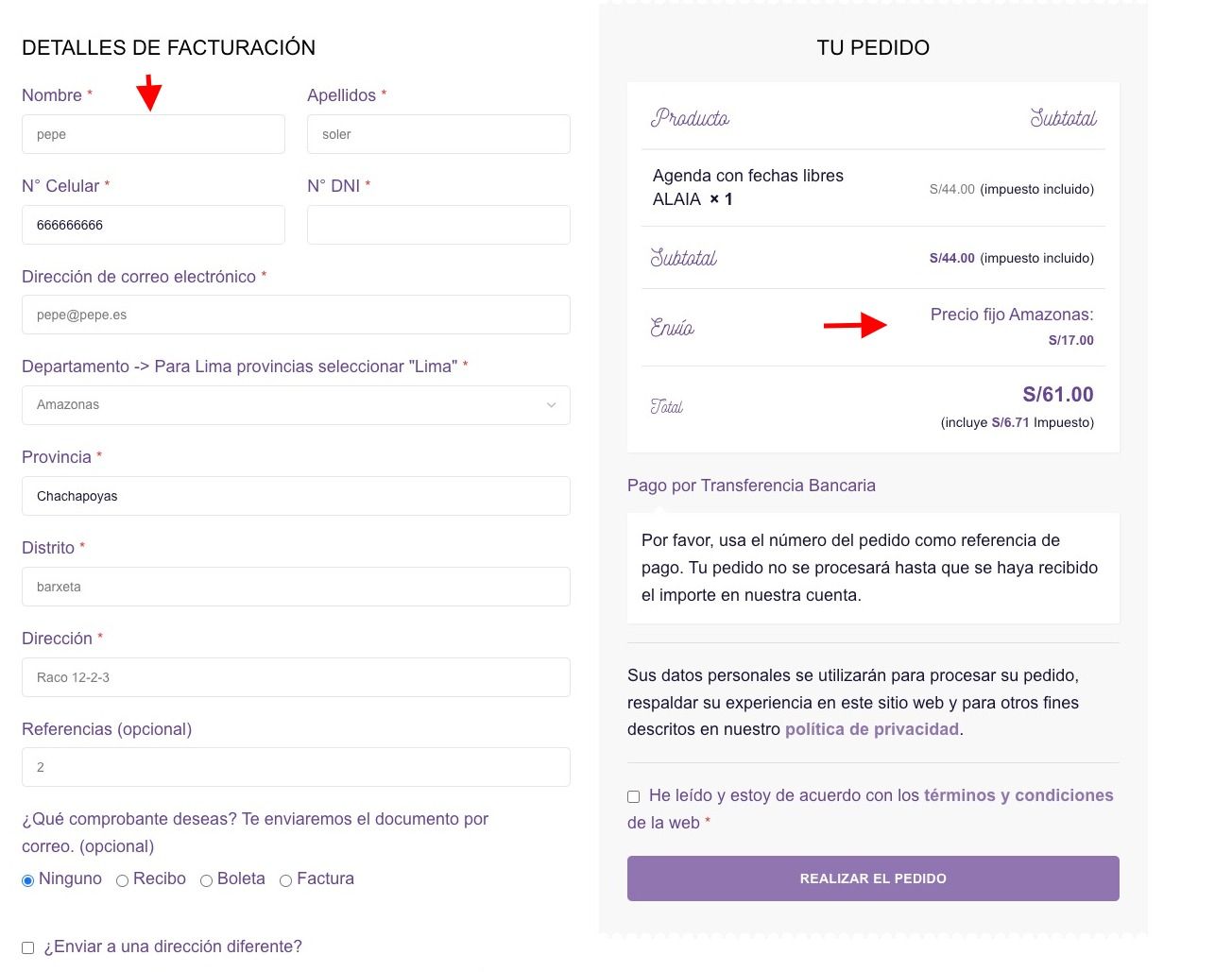Click the Provincia field with Chachapoyas

click(296, 496)
